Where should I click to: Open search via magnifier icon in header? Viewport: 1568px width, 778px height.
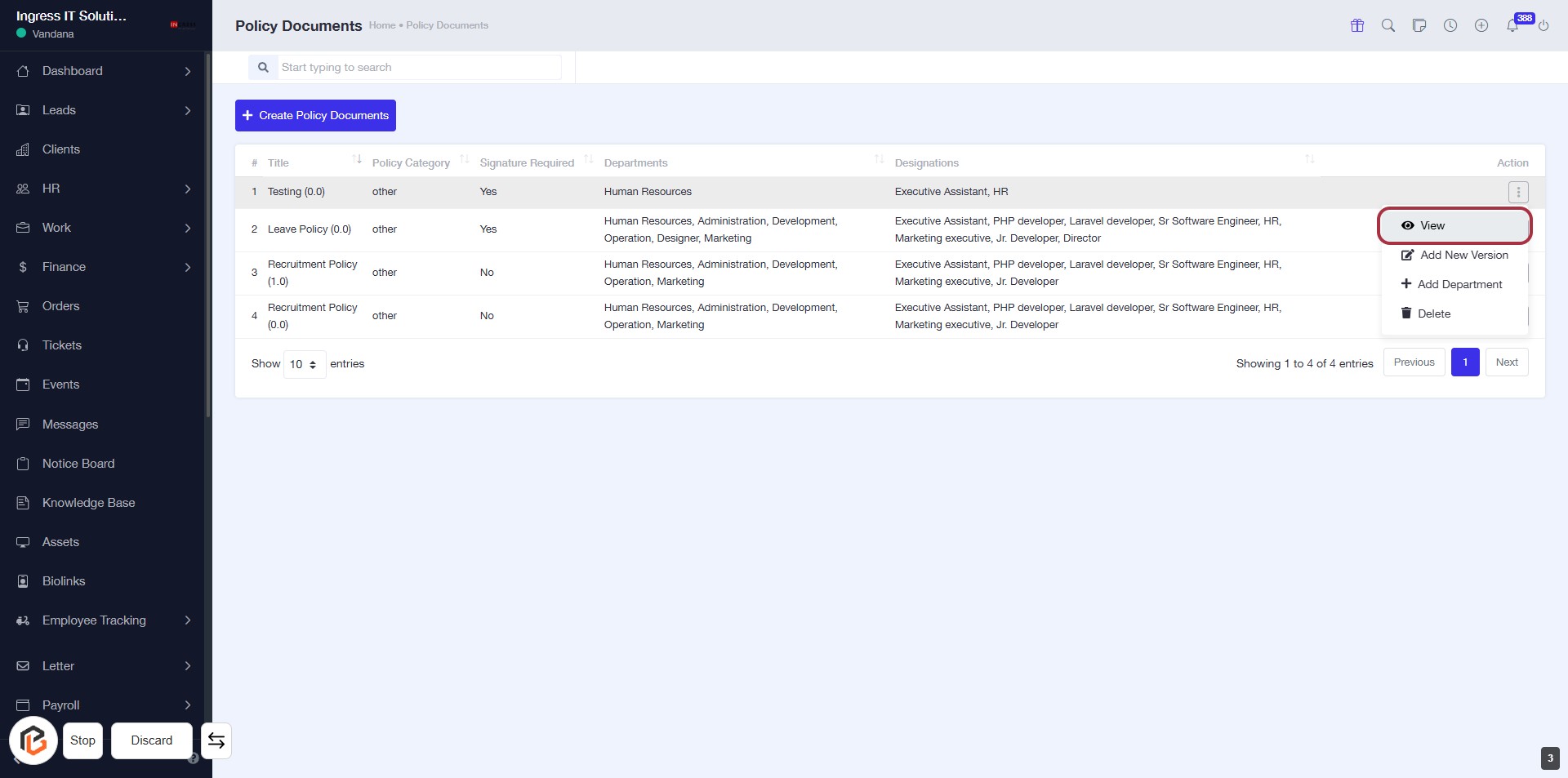1388,25
